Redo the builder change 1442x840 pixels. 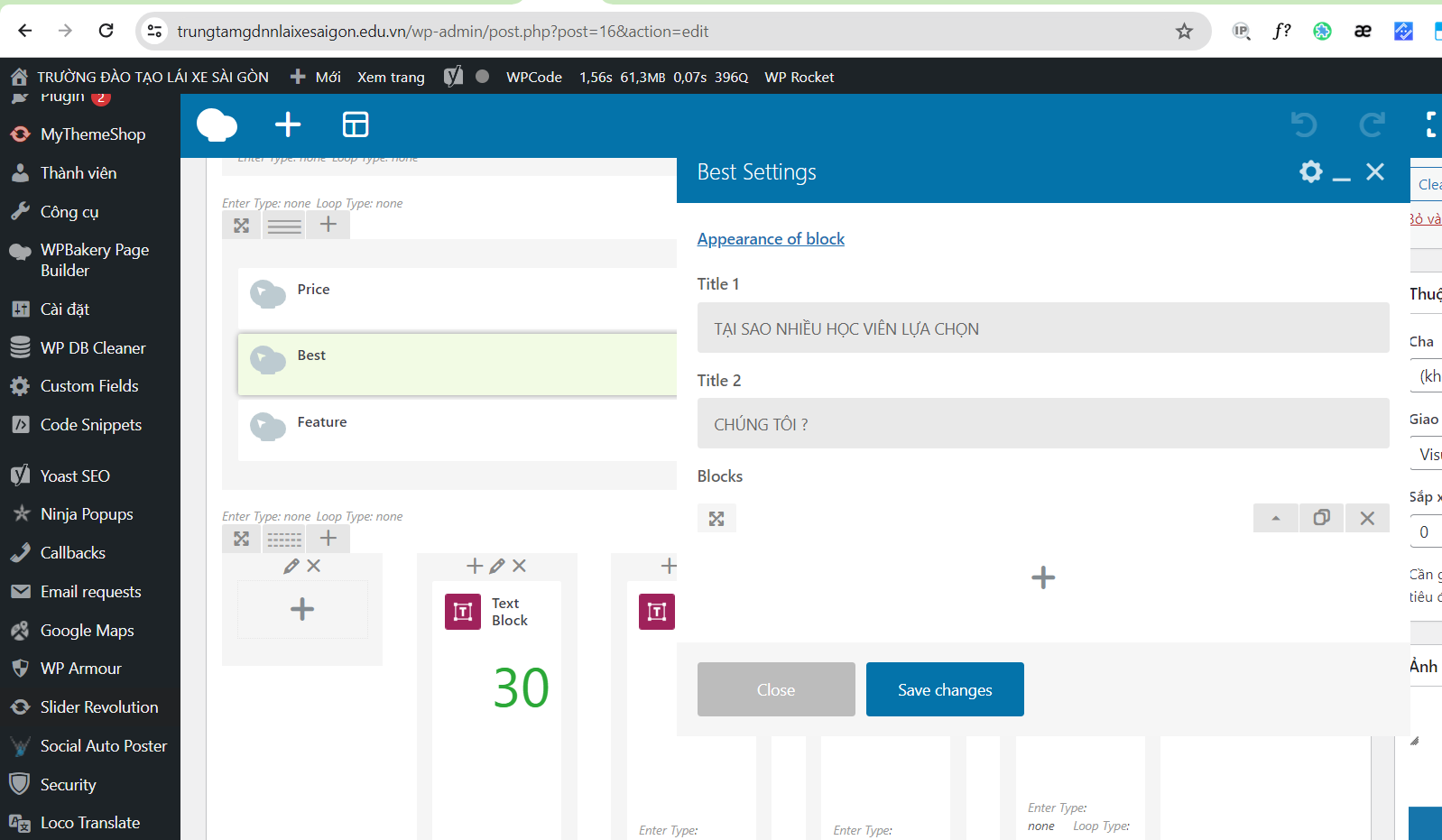tap(1372, 125)
